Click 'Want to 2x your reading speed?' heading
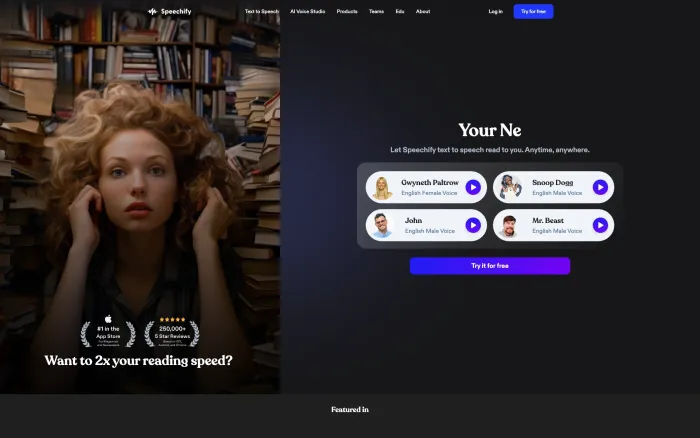This screenshot has height=438, width=700. 138,361
